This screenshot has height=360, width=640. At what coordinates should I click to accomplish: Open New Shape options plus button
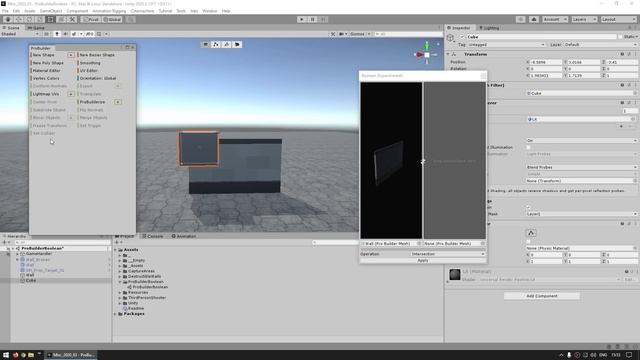point(71,55)
